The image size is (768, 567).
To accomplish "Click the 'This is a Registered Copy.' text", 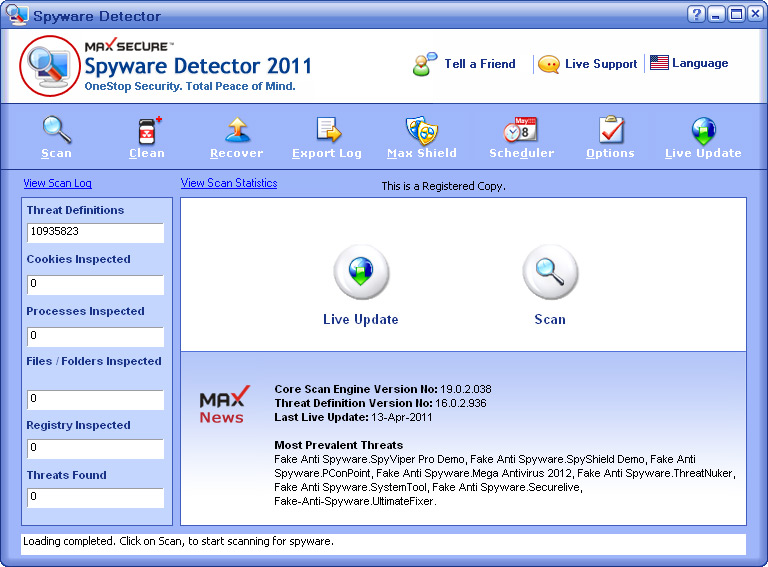I will tap(443, 186).
